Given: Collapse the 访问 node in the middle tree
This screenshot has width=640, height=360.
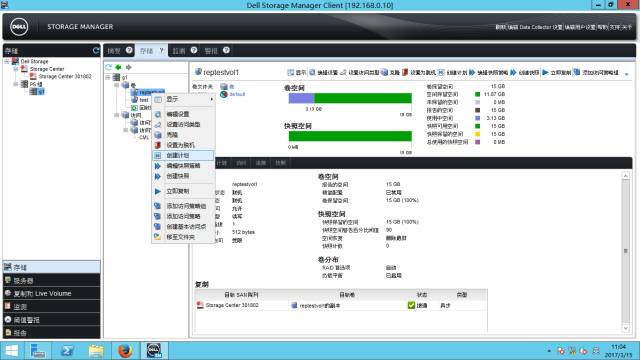Looking at the screenshot, I should point(117,116).
